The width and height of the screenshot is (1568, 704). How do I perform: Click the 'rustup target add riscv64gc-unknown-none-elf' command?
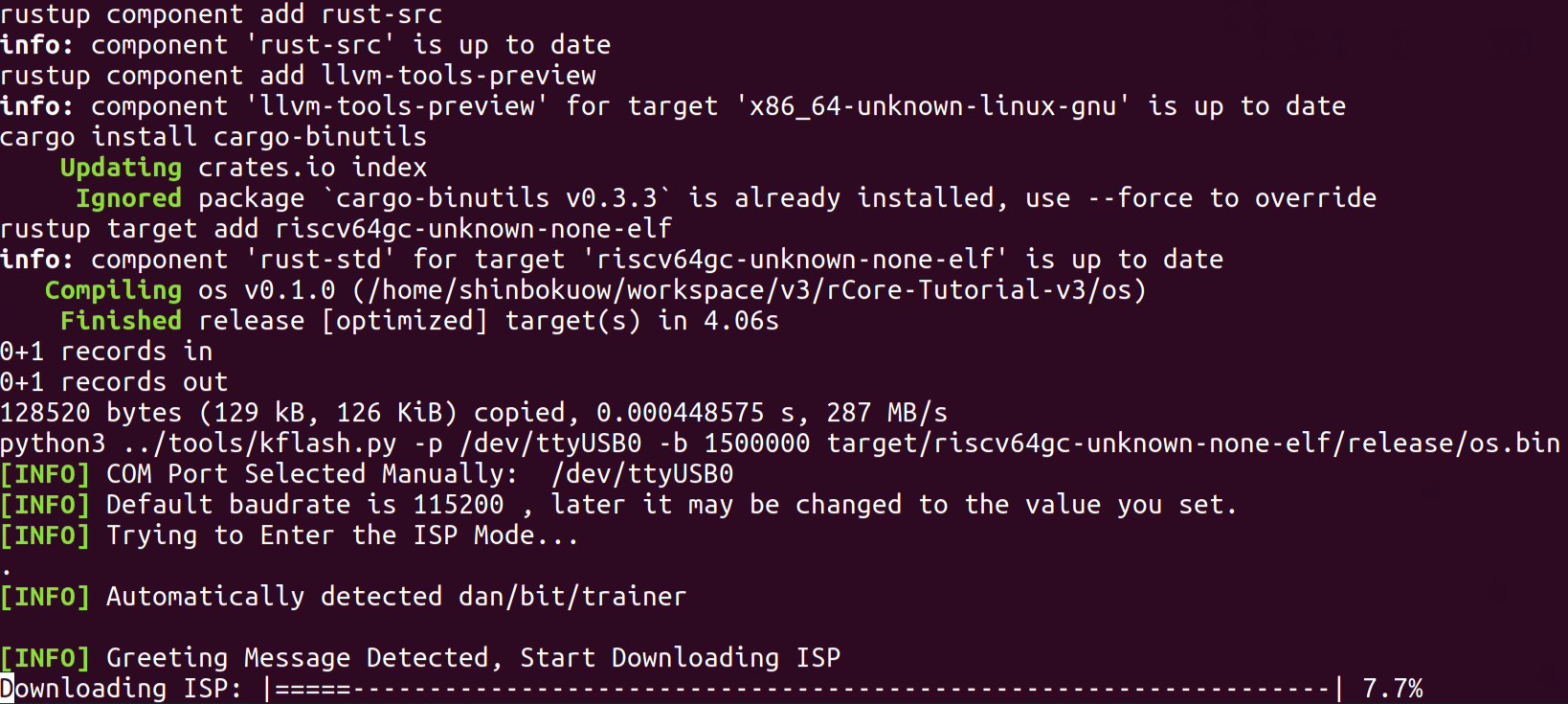tap(336, 229)
